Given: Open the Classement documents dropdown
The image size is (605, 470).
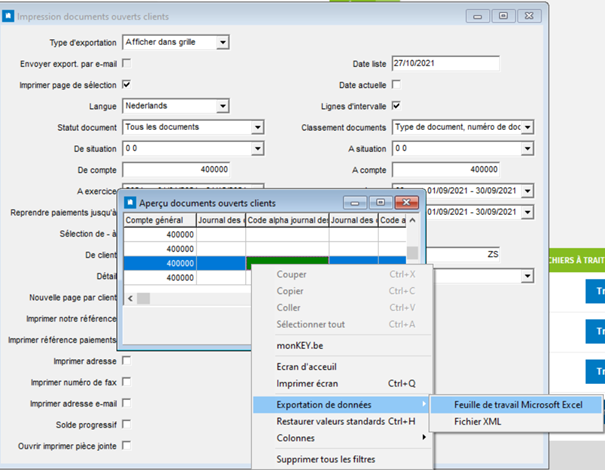Looking at the screenshot, I should [527, 127].
